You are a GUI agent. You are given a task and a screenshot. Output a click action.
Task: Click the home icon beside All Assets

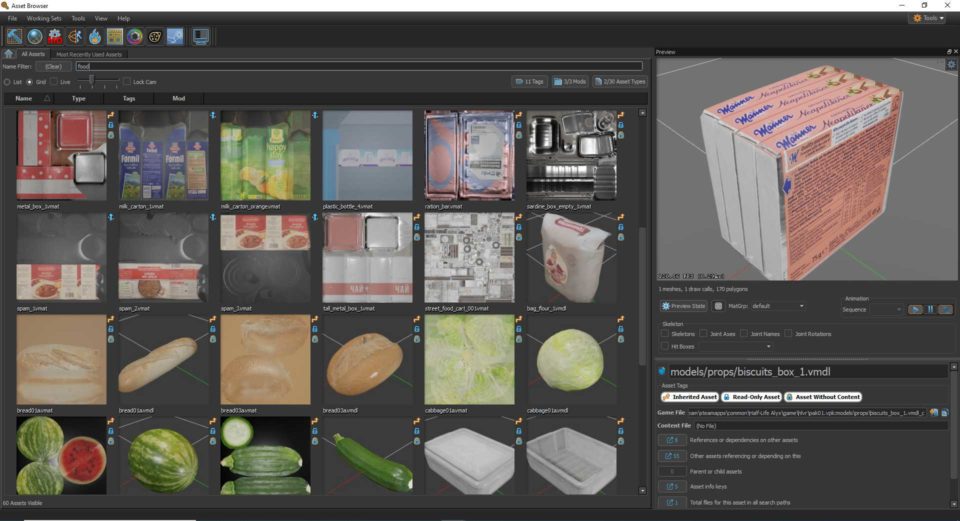pyautogui.click(x=8, y=54)
